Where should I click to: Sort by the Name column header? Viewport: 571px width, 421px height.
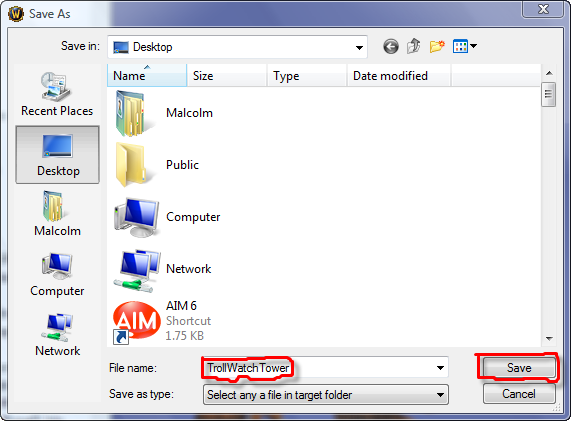147,75
